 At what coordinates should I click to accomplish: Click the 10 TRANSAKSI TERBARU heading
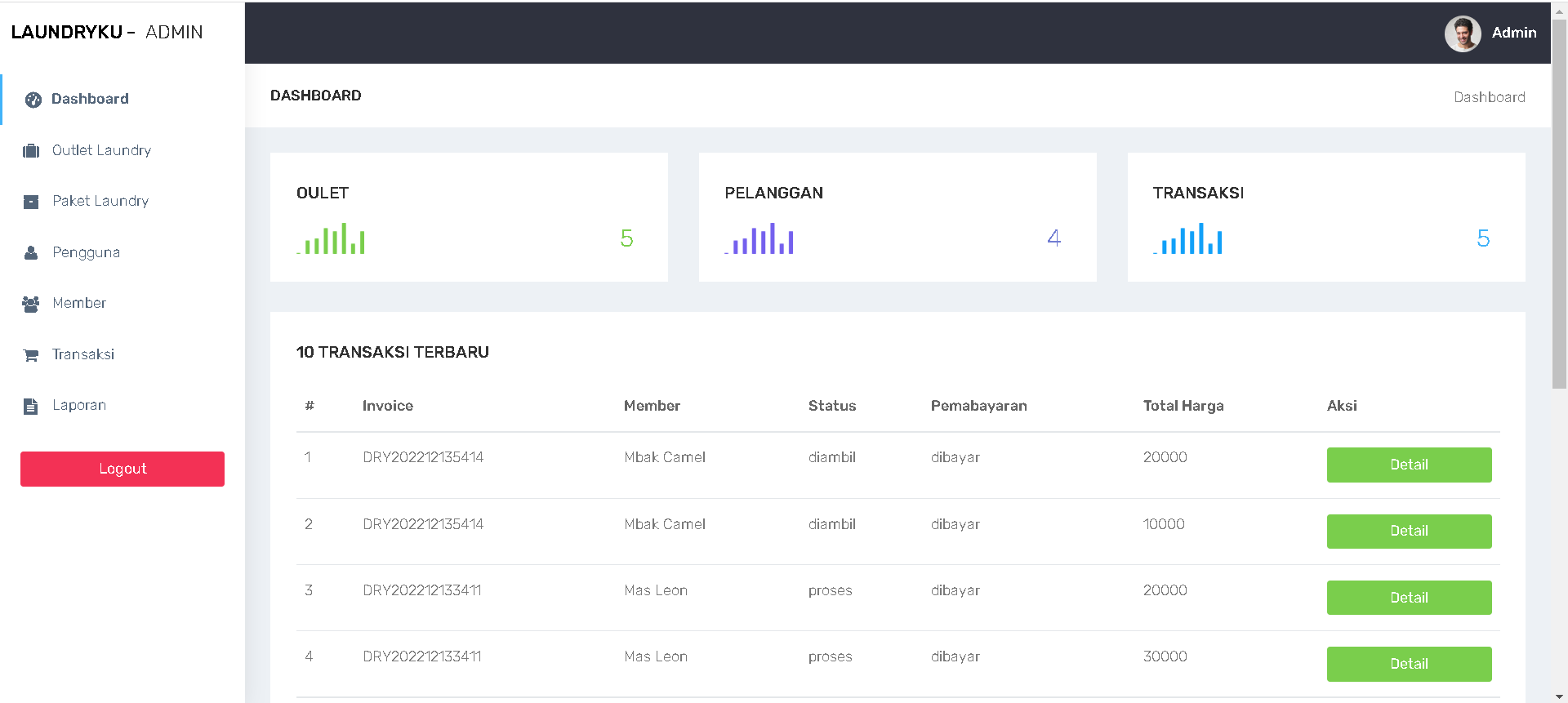(x=393, y=352)
